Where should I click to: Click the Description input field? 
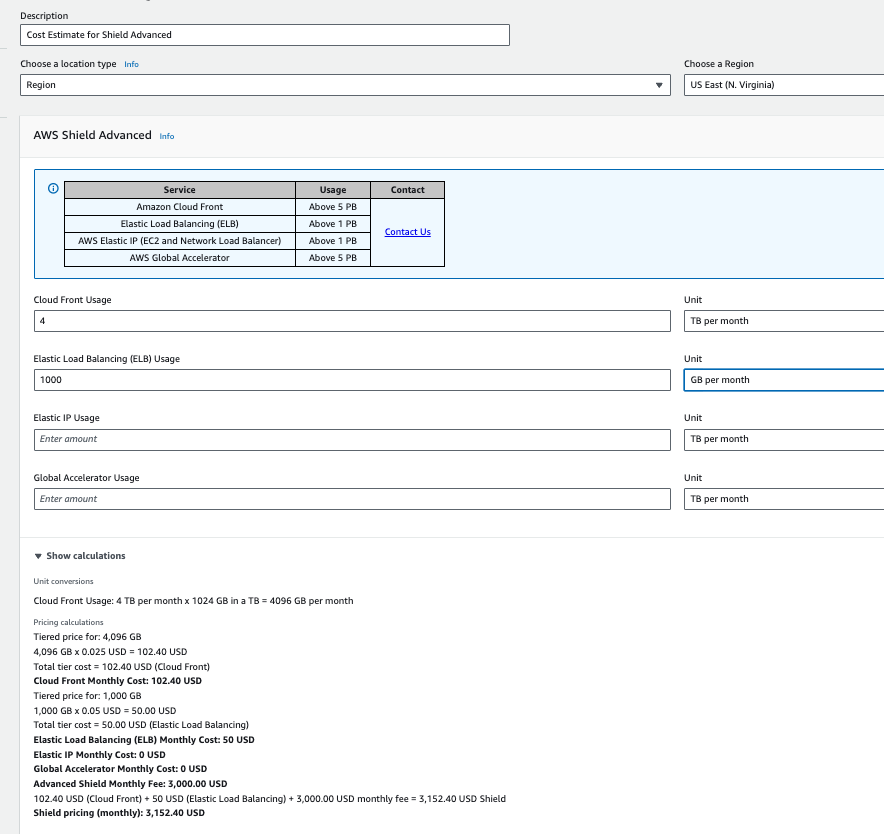pos(265,35)
